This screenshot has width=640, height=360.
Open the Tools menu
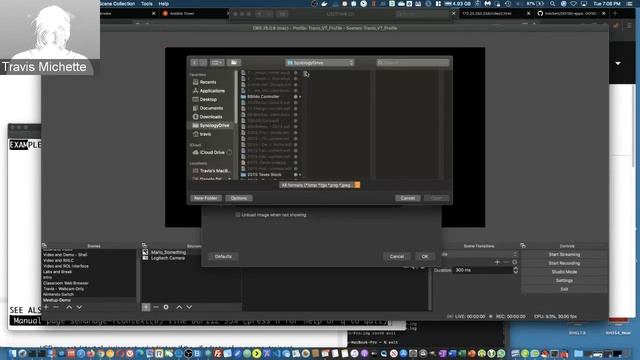pyautogui.click(x=147, y=4)
